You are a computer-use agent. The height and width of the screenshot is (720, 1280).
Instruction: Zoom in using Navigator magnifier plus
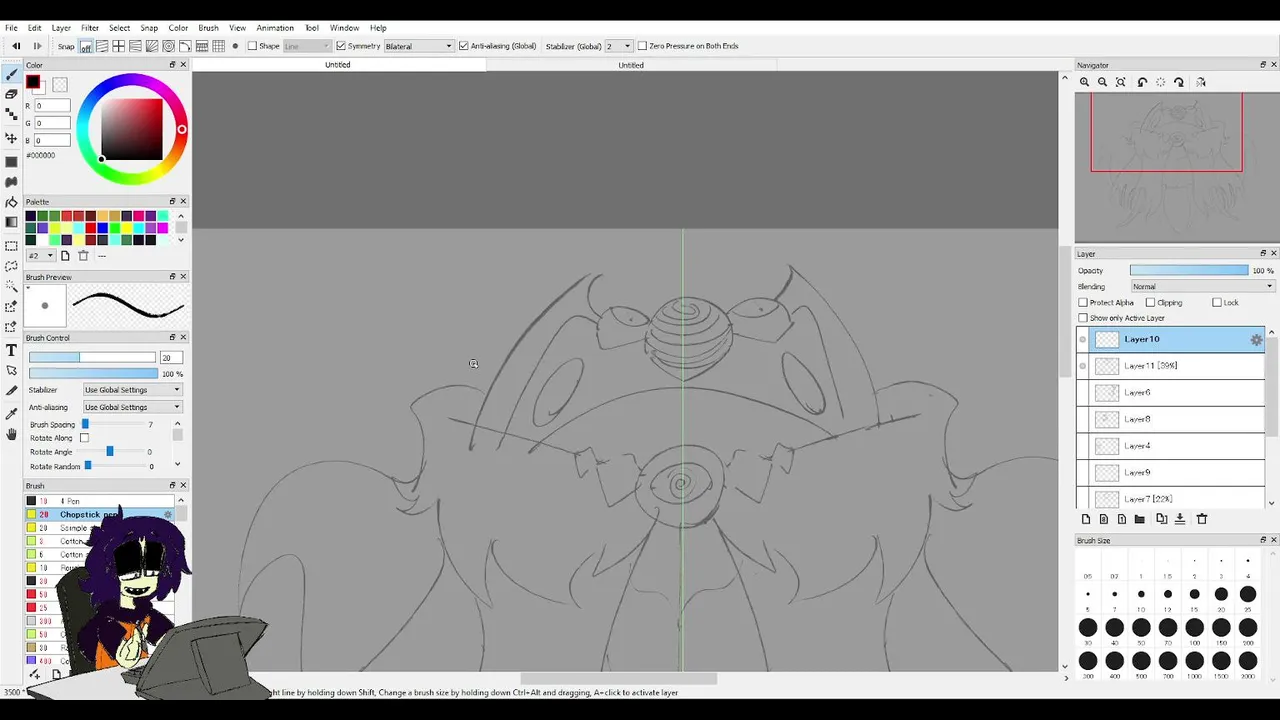point(1084,82)
